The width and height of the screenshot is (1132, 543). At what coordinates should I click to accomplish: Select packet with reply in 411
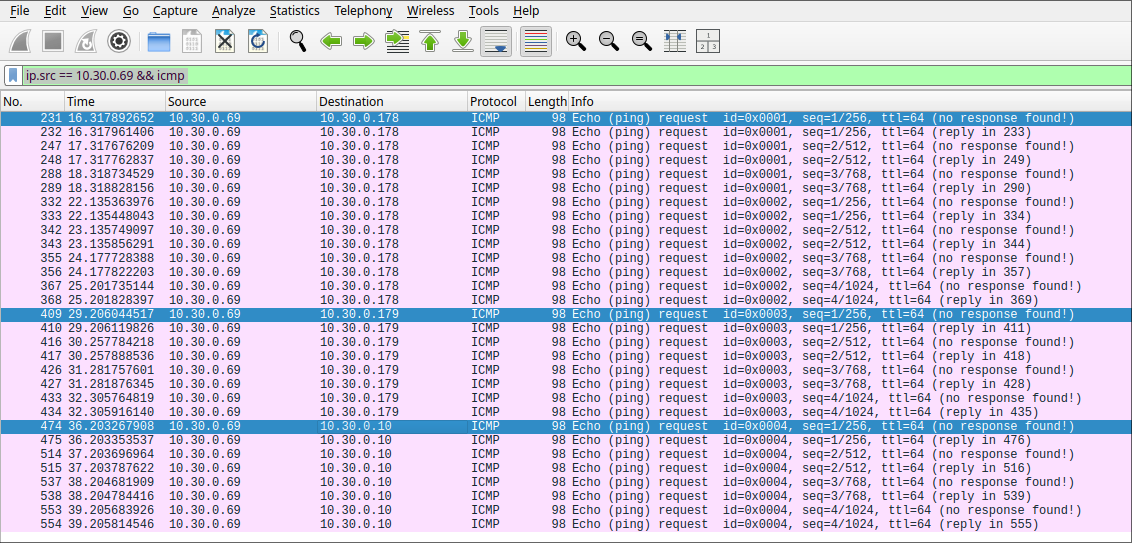pyautogui.click(x=566, y=329)
